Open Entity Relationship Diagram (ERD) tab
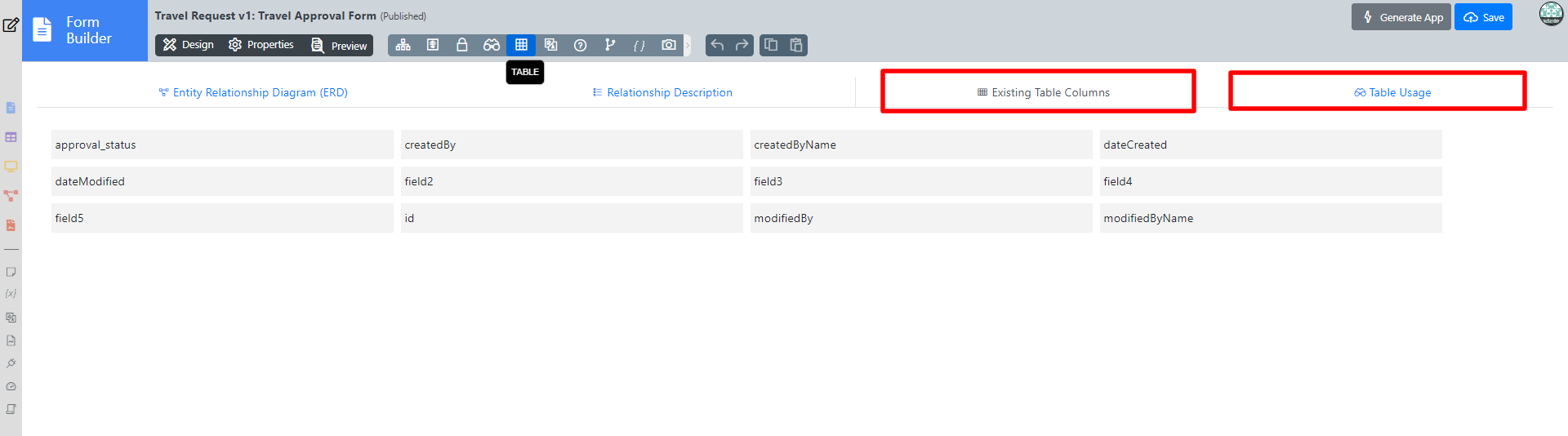 253,92
